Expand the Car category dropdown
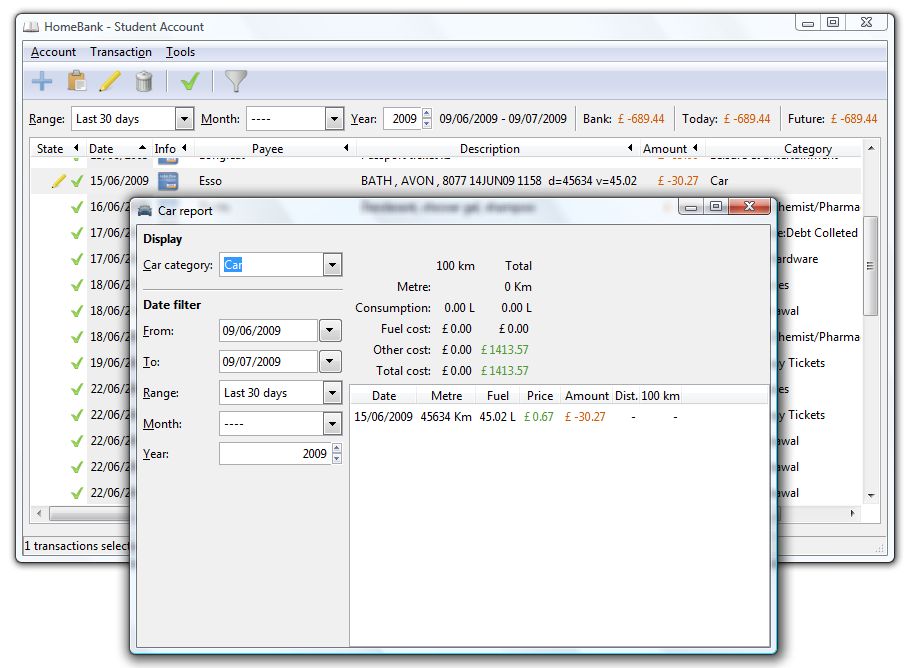Viewport: 909px width, 668px height. tap(332, 265)
